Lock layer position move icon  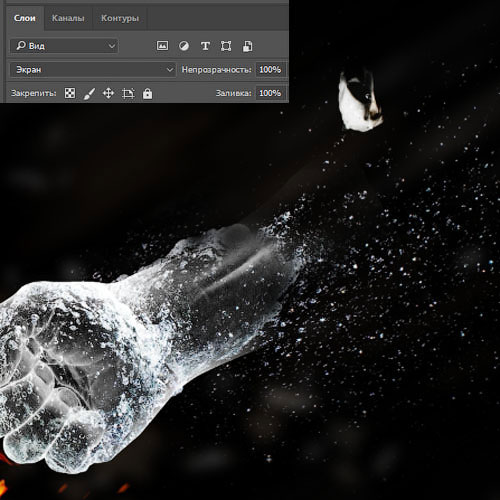[x=108, y=93]
